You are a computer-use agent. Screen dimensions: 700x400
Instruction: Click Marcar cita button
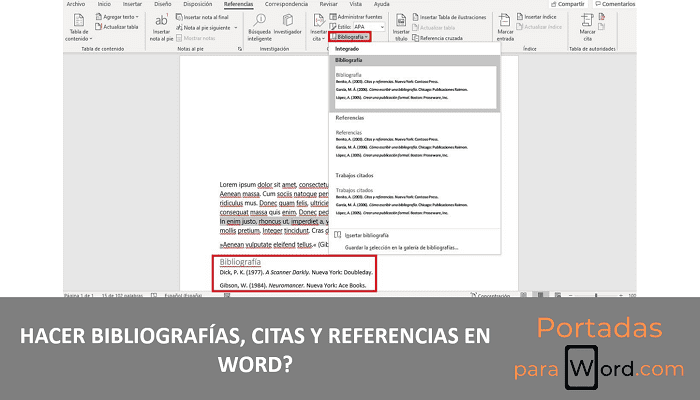[587, 27]
